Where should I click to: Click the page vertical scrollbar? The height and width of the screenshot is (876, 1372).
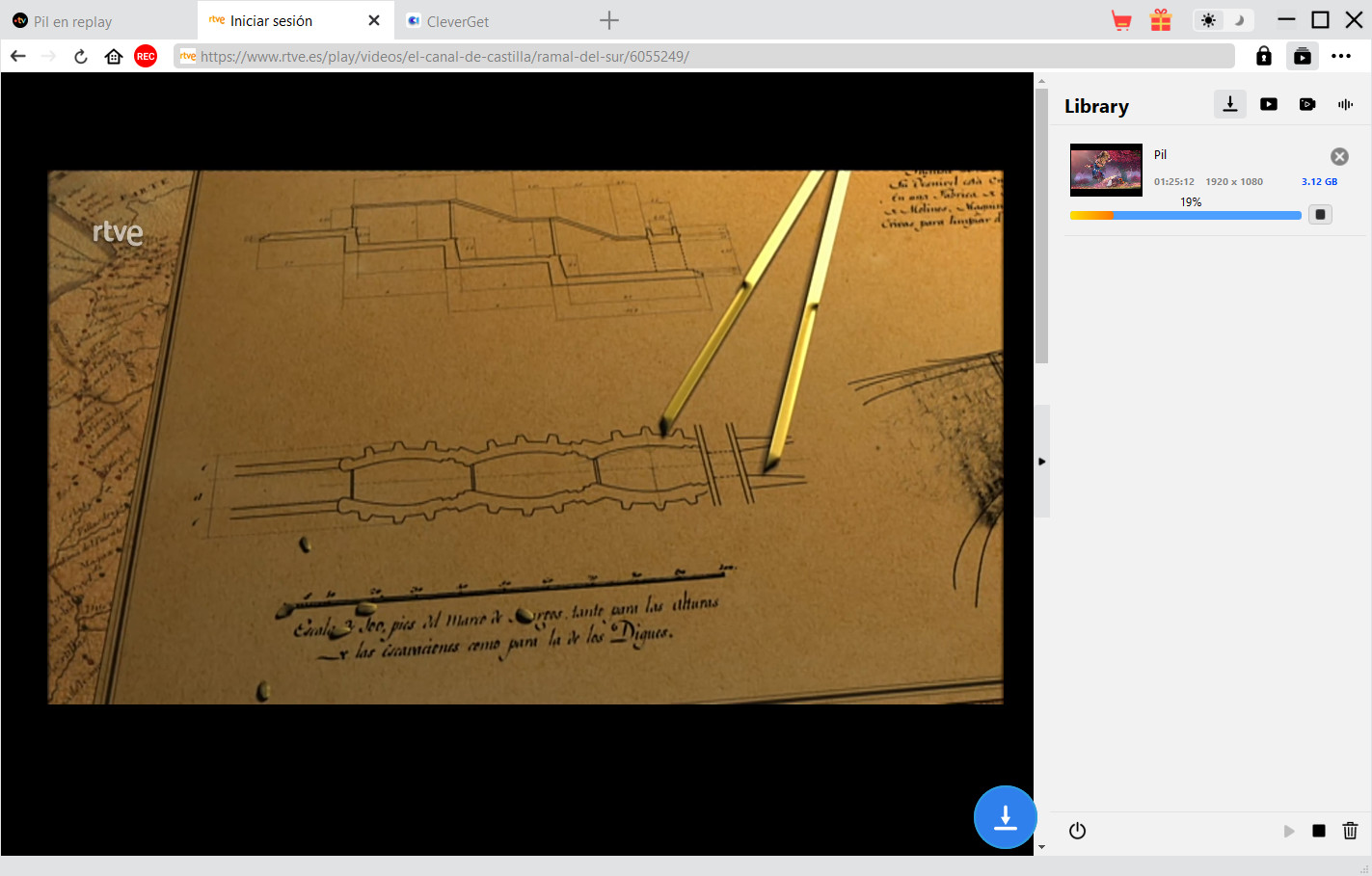[x=1041, y=226]
